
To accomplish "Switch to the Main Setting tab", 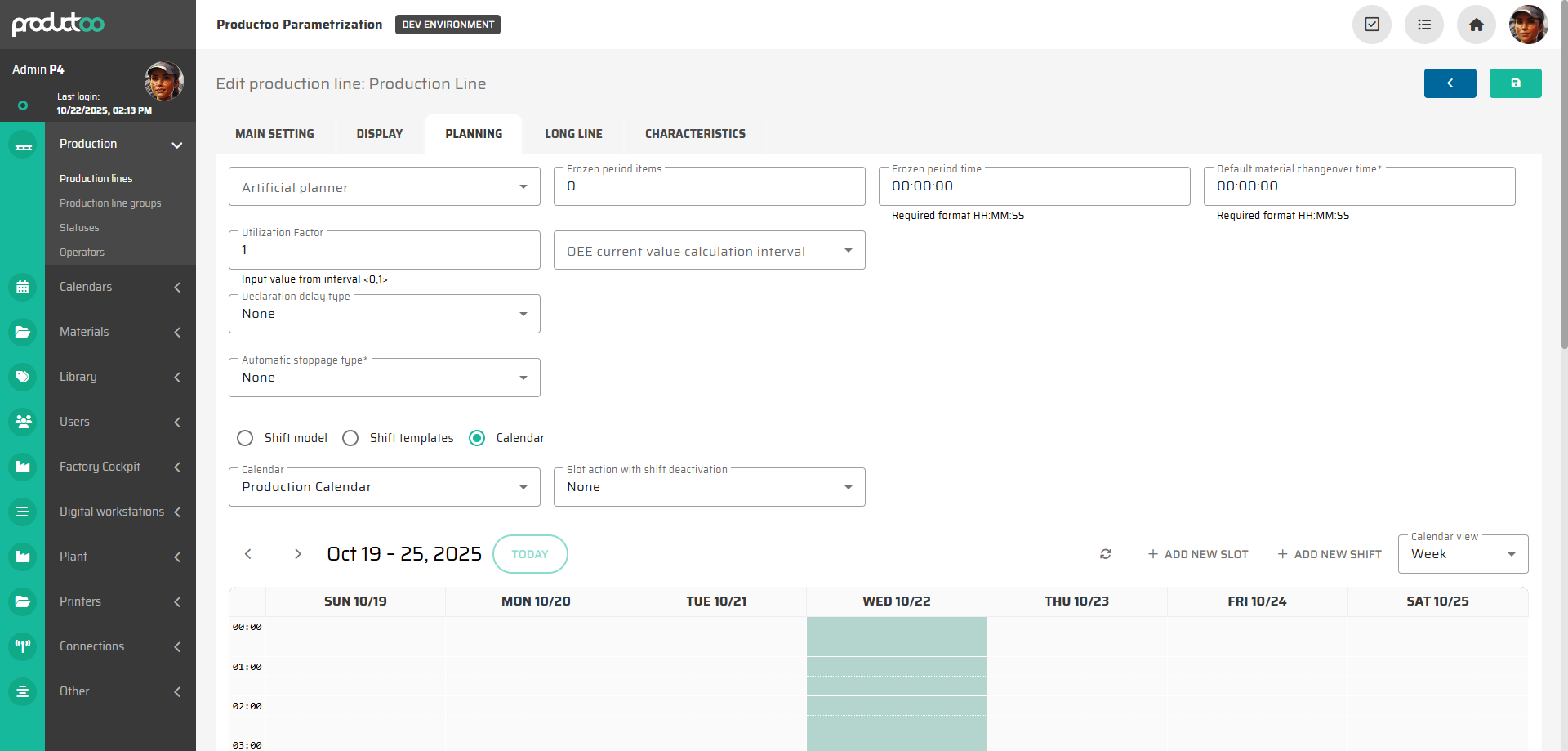I will coord(274,134).
